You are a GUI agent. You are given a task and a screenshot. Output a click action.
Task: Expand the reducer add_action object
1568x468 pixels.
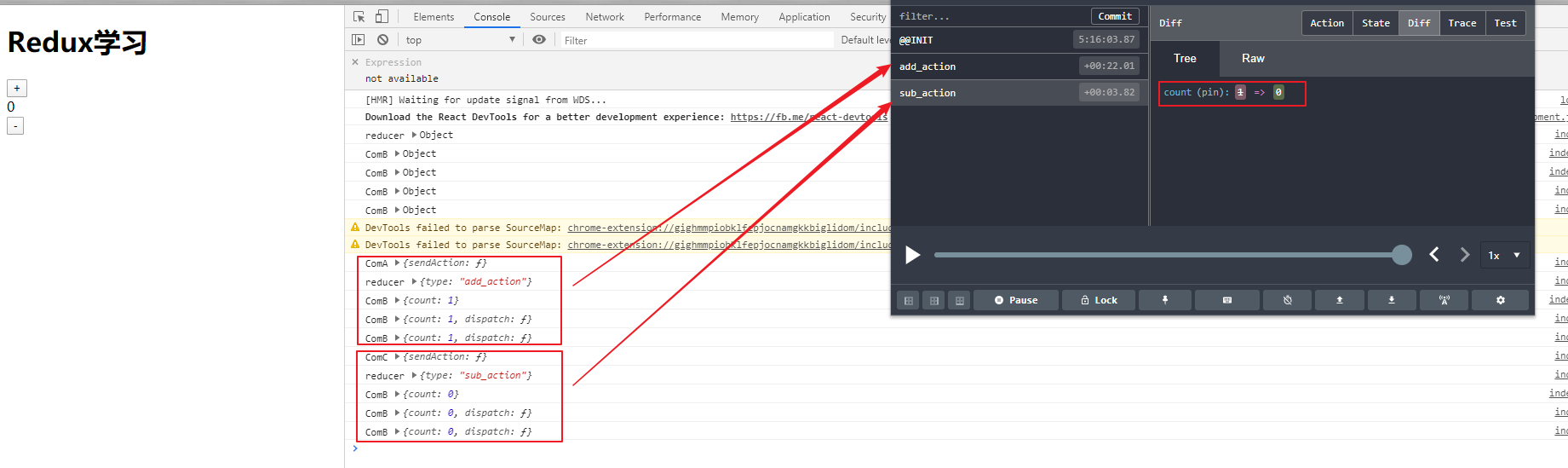[415, 281]
